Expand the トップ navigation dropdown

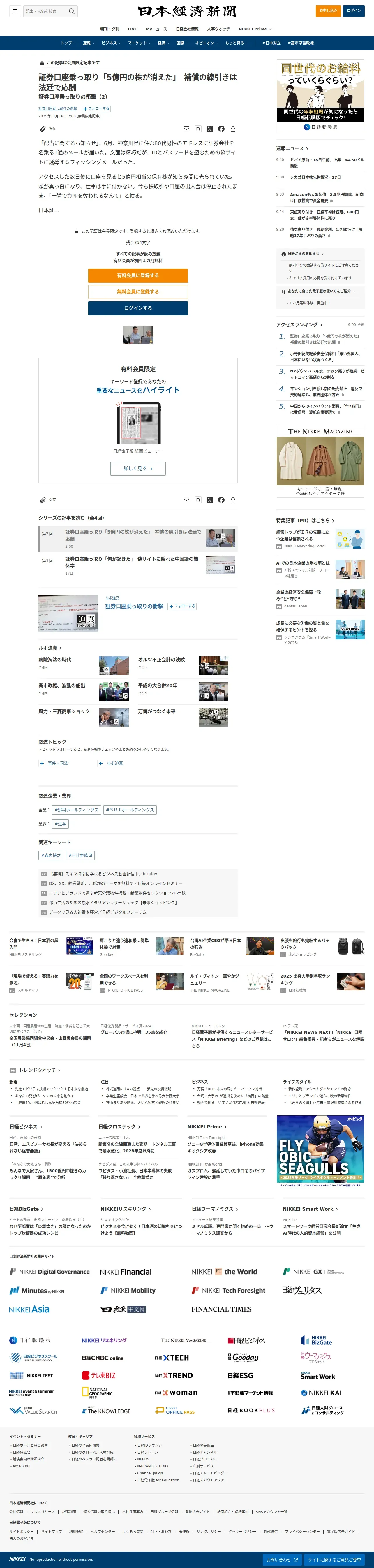click(68, 43)
